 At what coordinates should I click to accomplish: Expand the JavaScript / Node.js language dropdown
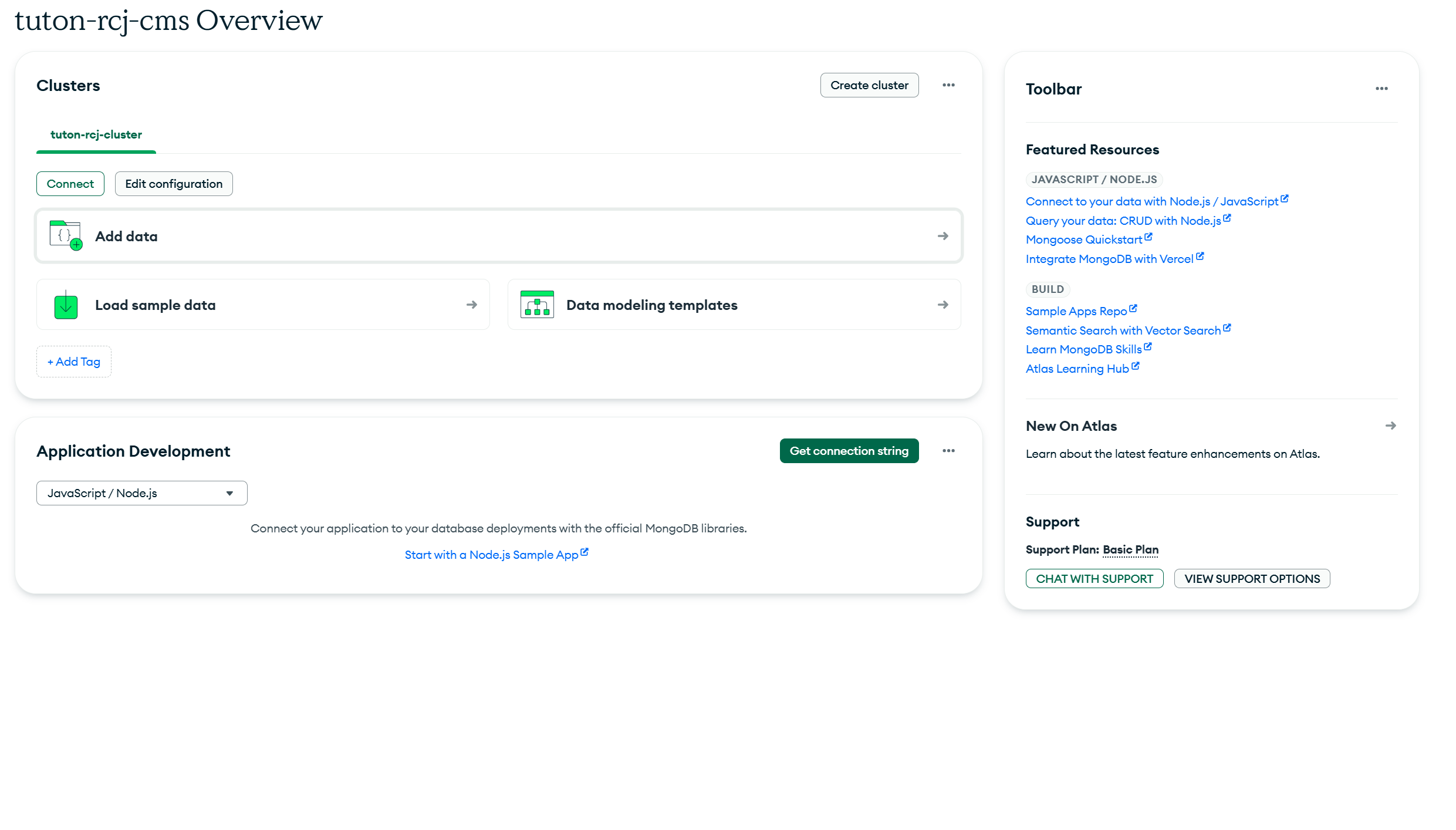[x=141, y=493]
